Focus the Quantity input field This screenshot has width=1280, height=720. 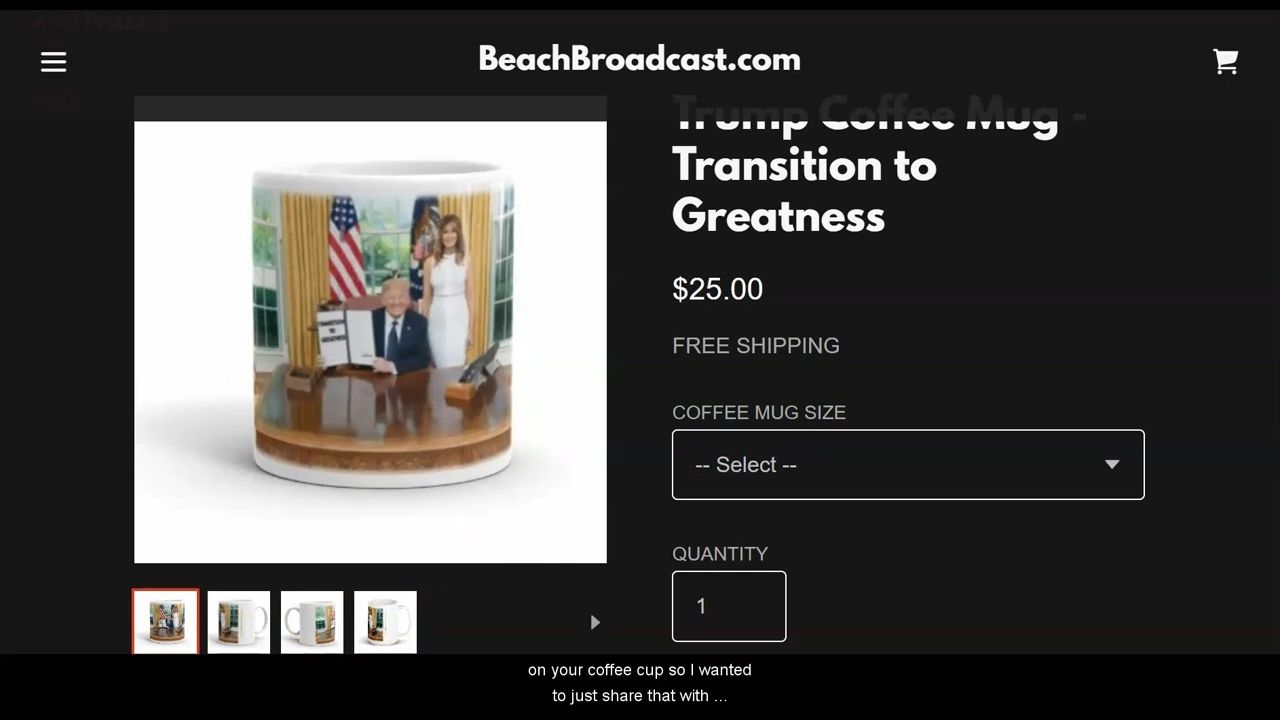click(729, 606)
